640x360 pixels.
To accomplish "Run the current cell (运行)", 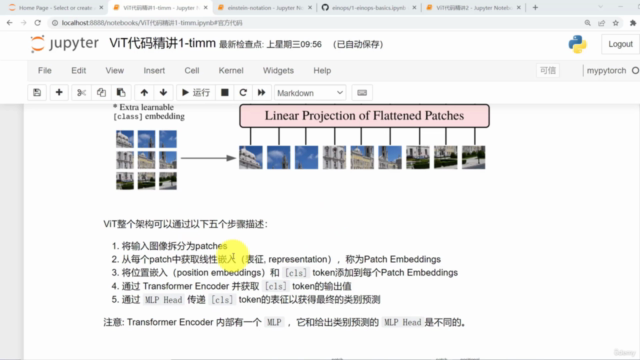I will (x=196, y=93).
